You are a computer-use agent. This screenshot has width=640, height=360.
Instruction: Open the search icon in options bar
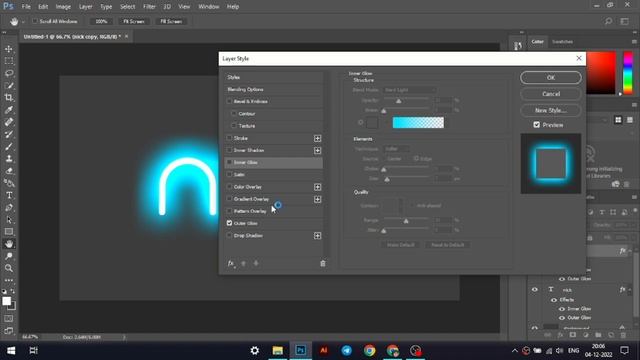(x=609, y=21)
